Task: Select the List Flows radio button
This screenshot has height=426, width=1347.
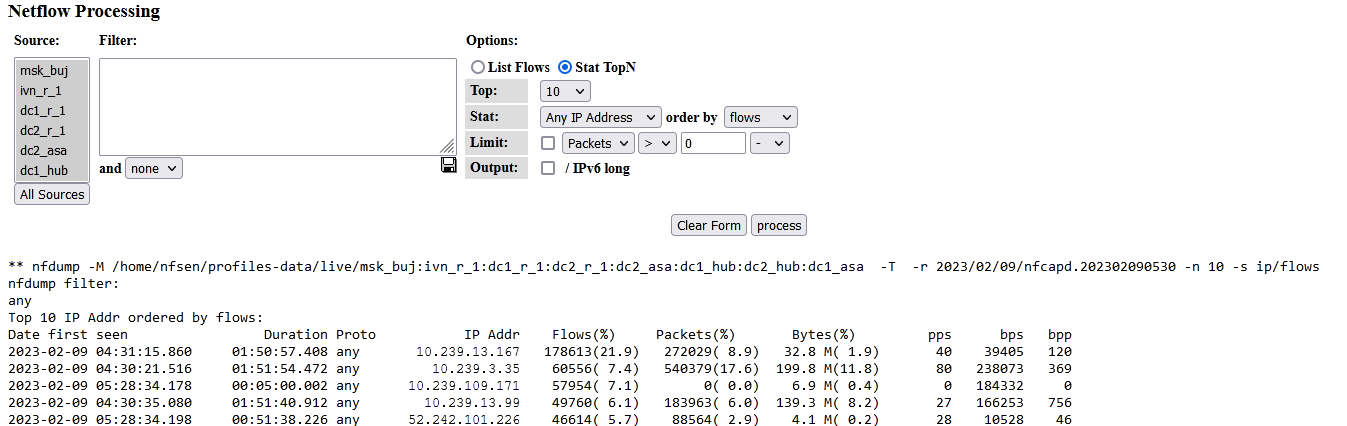Action: tap(478, 67)
